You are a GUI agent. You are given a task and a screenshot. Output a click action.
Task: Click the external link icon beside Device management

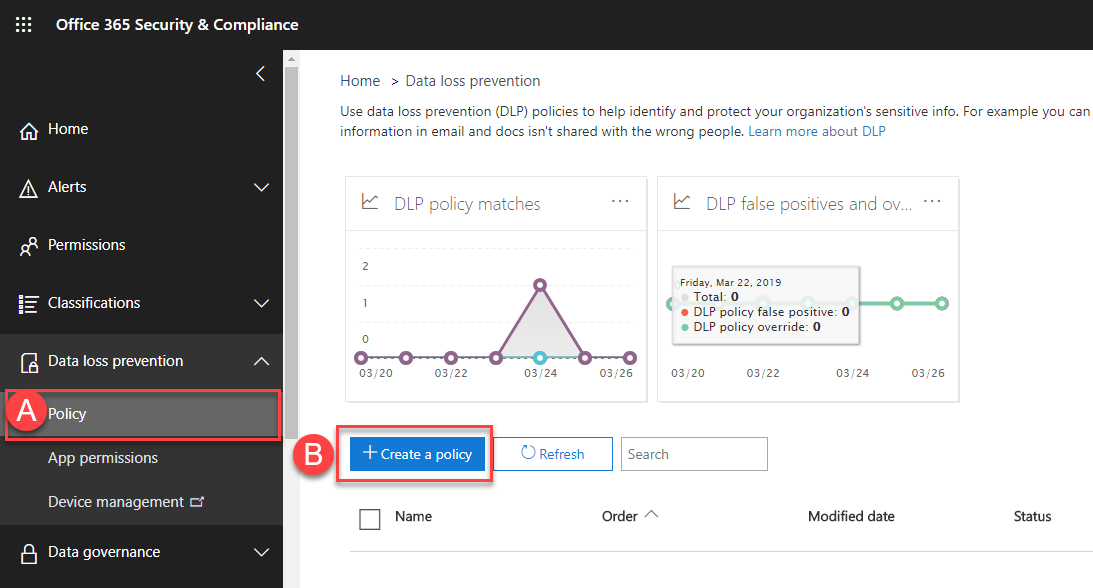tap(197, 502)
